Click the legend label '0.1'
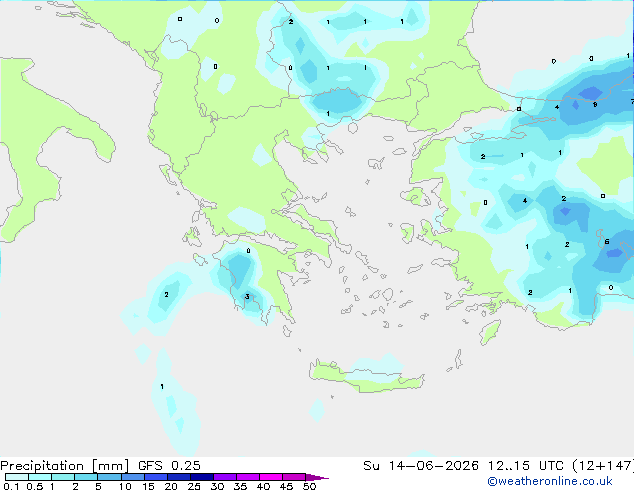The width and height of the screenshot is (634, 490). point(11,486)
